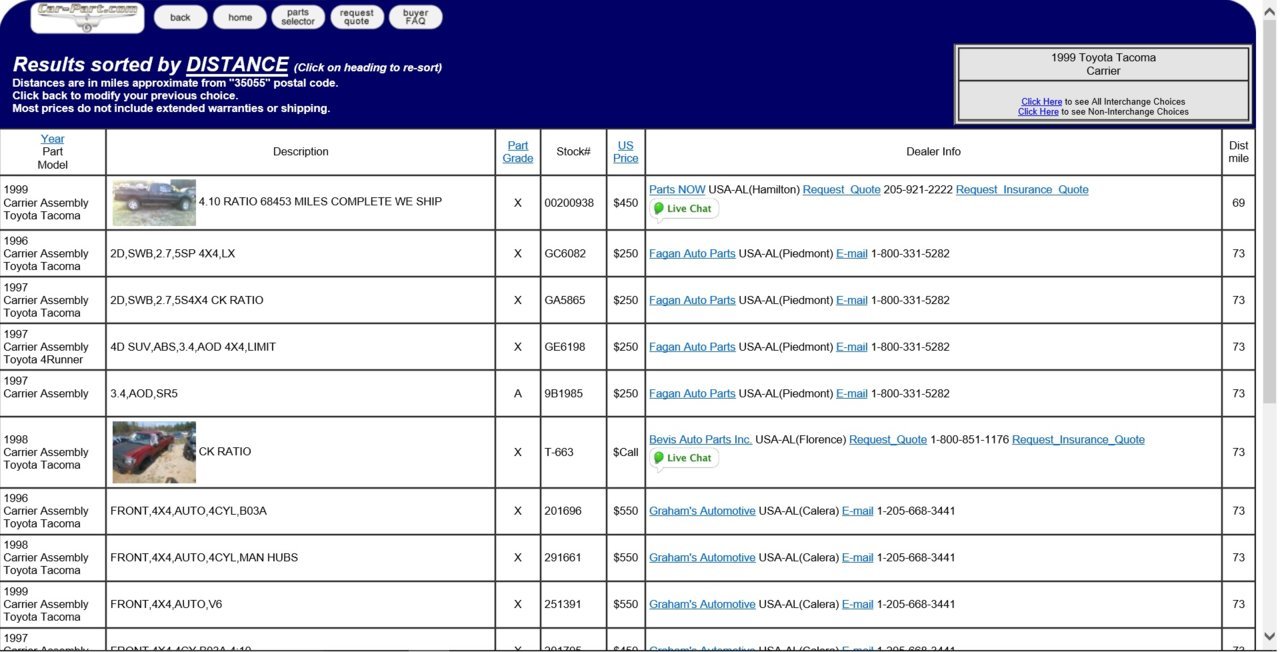This screenshot has width=1280, height=652.
Task: Click the 'Dist mile' column header
Action: pos(1239,152)
